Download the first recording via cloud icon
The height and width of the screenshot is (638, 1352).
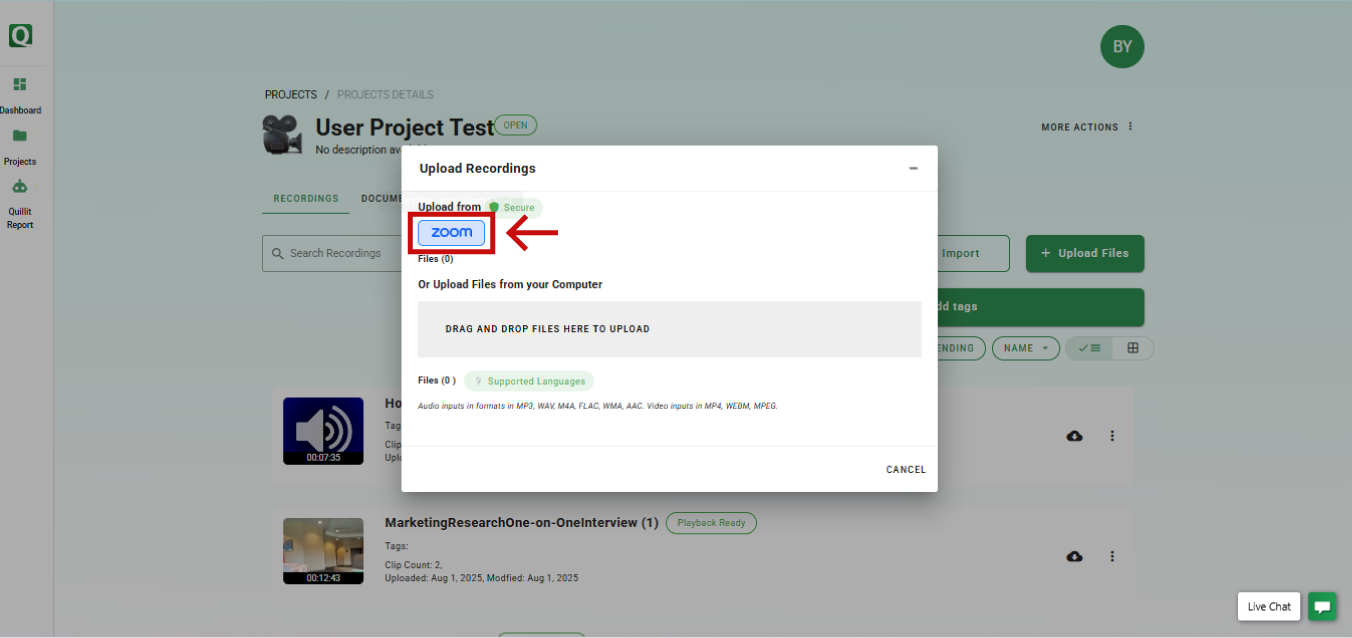[x=1075, y=436]
